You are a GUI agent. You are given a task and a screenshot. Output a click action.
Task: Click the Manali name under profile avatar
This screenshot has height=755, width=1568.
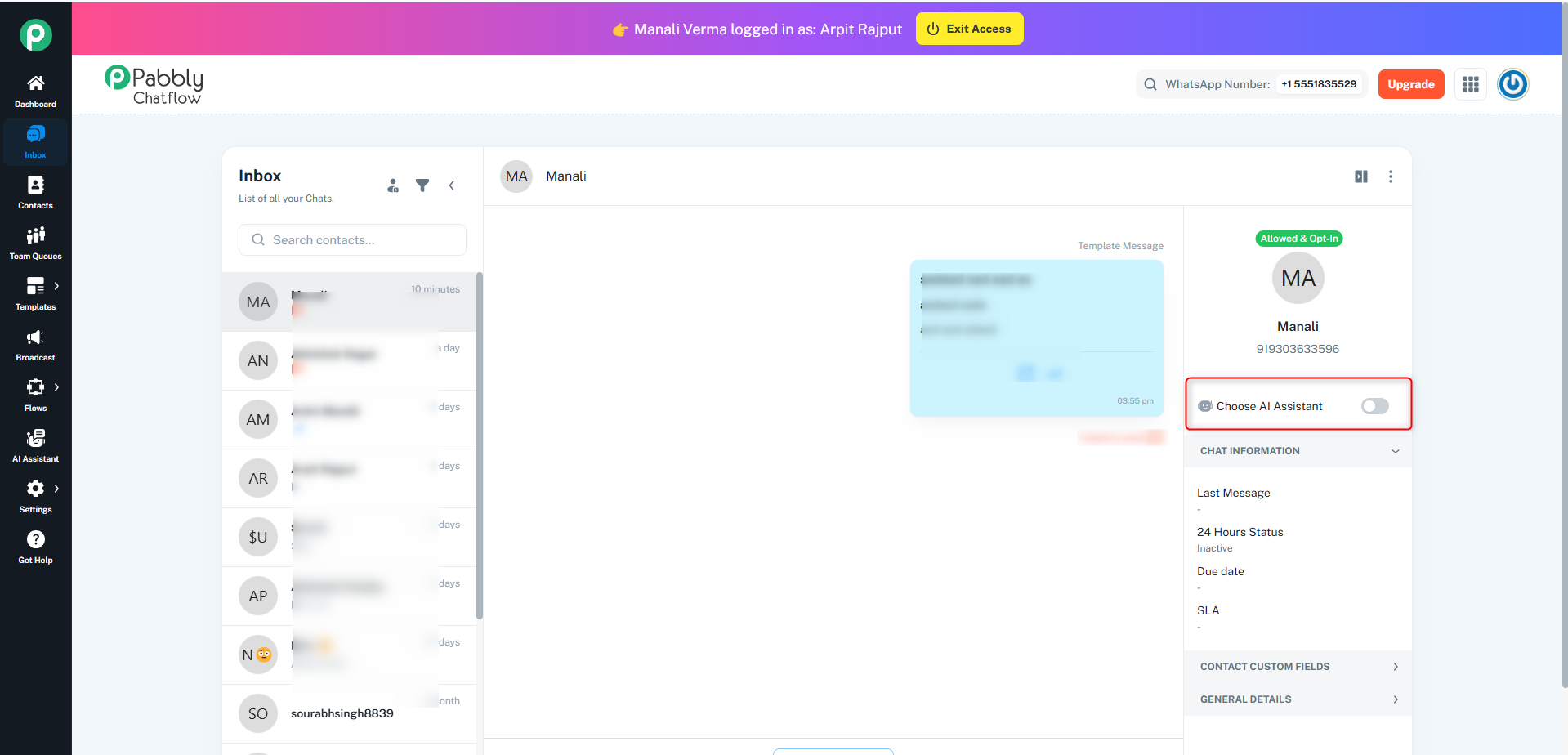pyautogui.click(x=1298, y=326)
